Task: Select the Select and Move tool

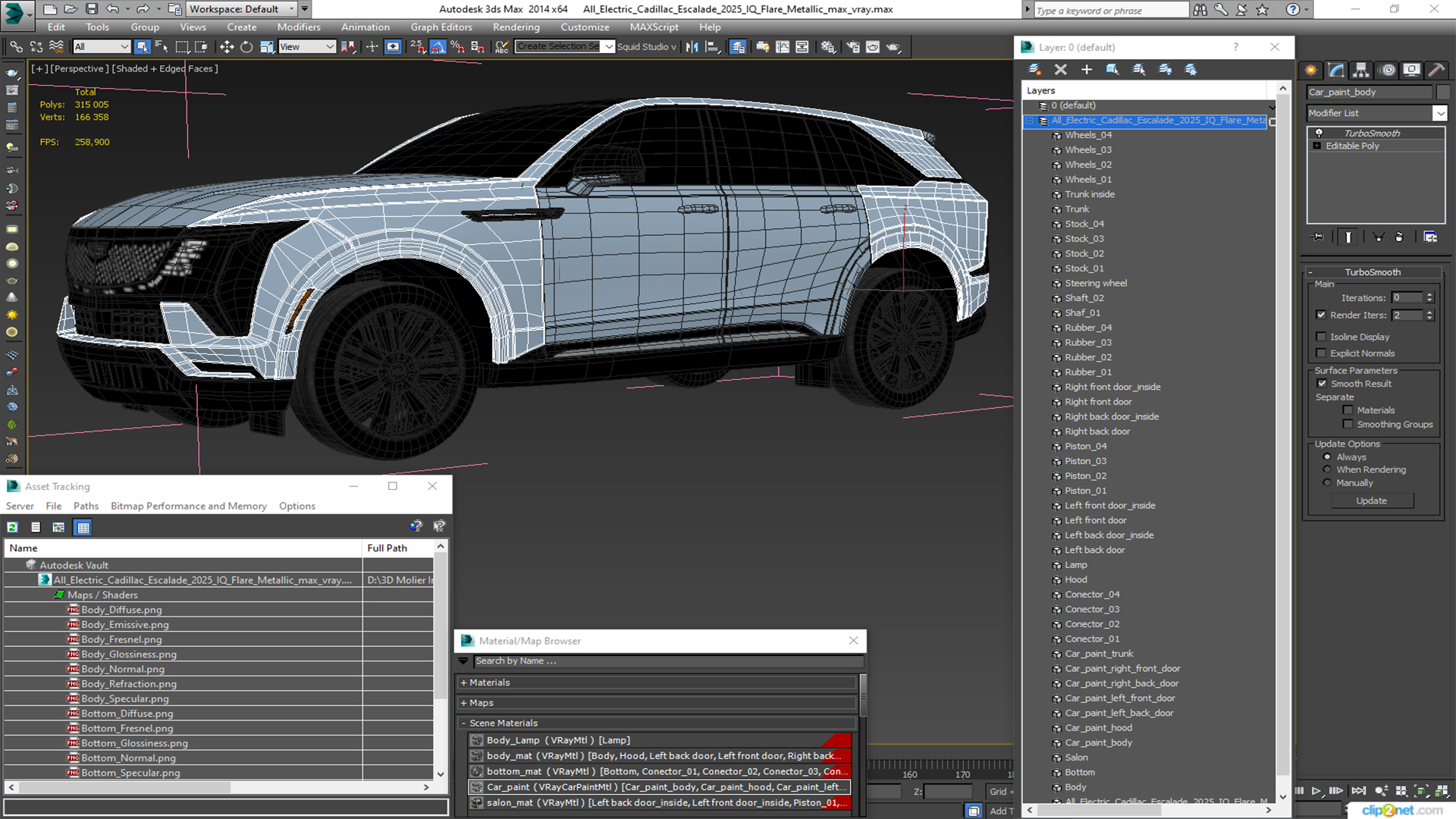Action: [226, 47]
